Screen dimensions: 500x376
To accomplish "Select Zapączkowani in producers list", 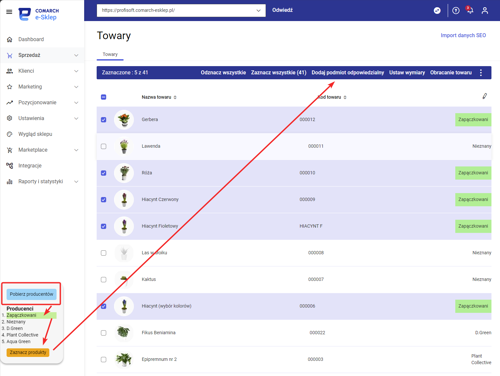I will pyautogui.click(x=21, y=315).
